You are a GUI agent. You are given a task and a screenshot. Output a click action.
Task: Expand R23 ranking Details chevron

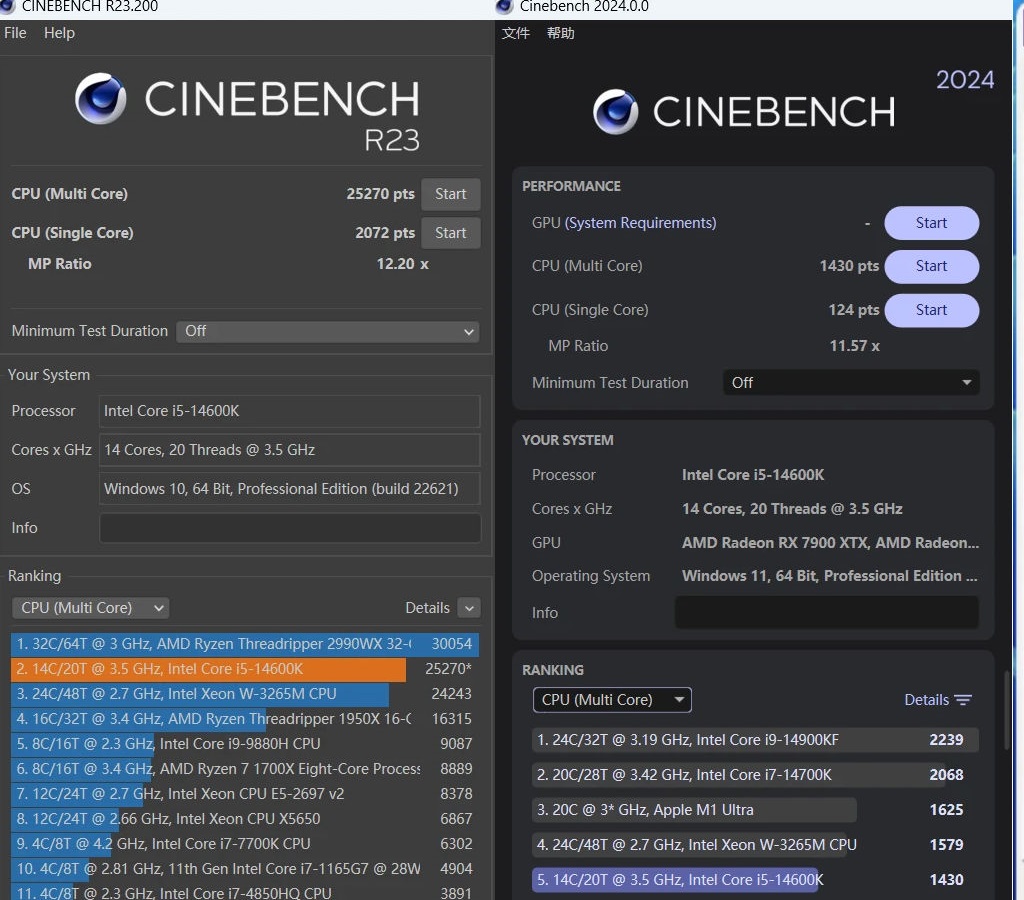tap(469, 608)
